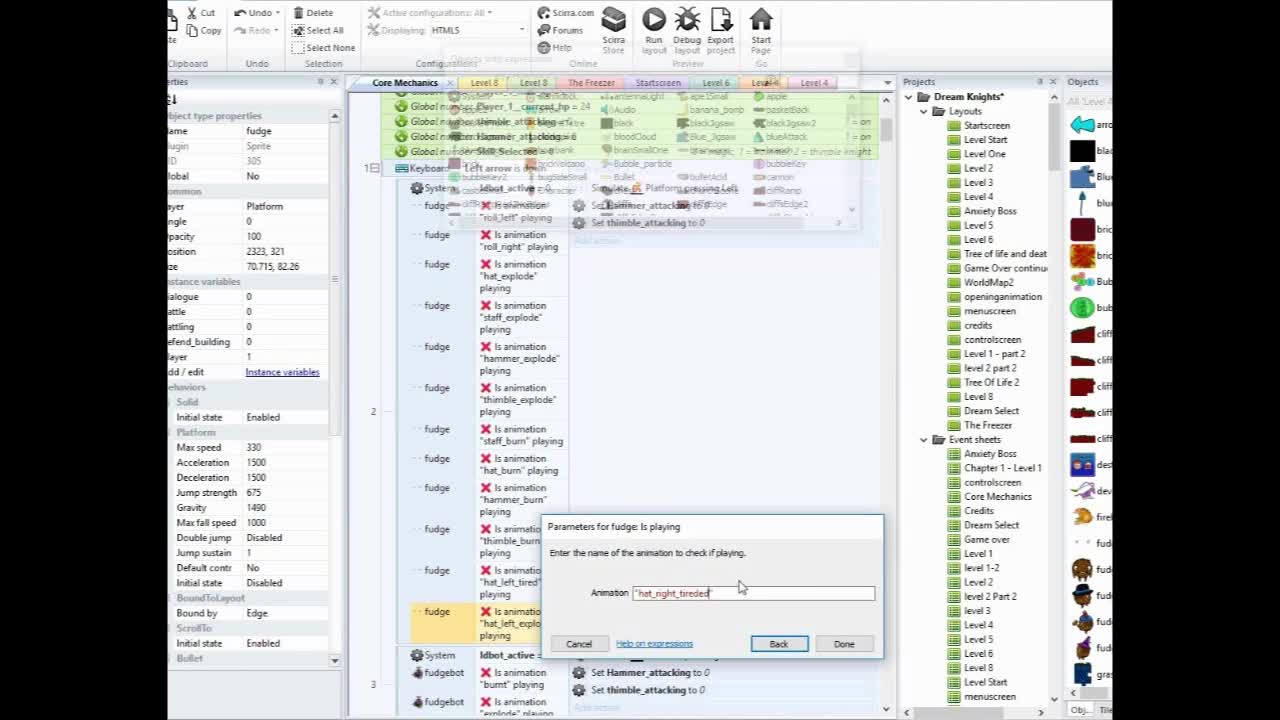
Task: Select the blue jigsaw object thumbnail
Action: click(1082, 177)
